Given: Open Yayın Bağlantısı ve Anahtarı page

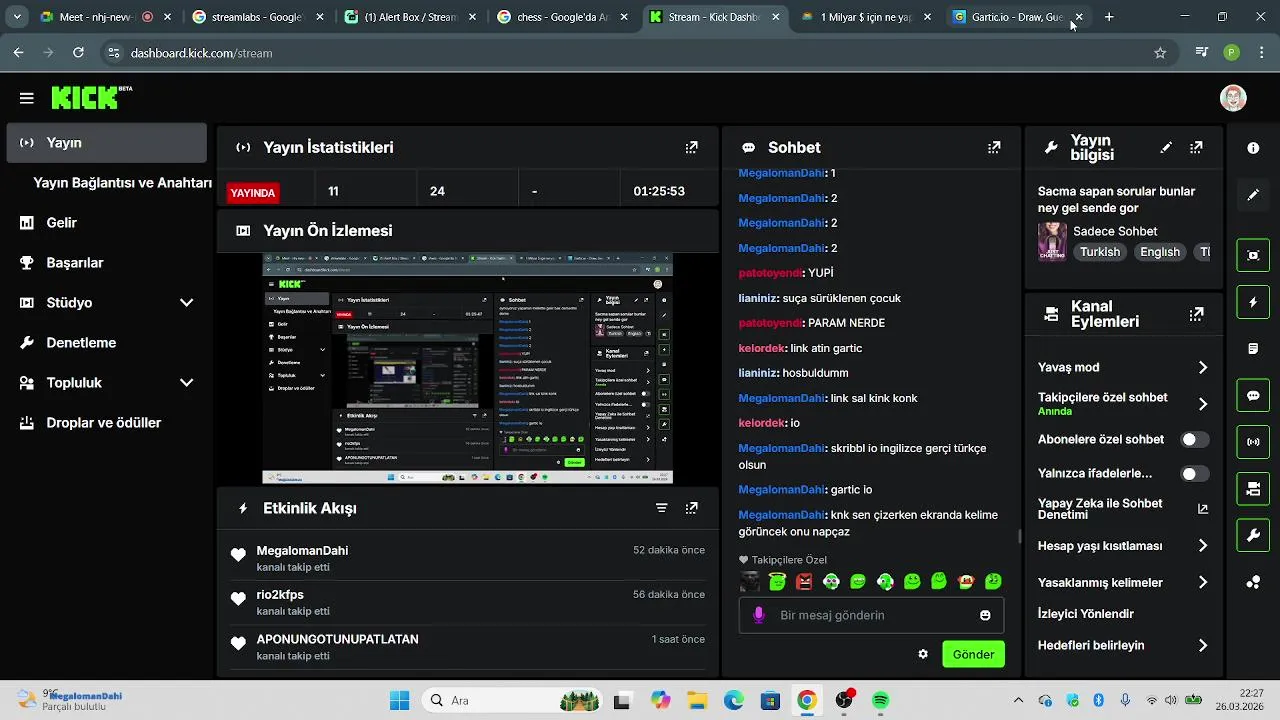Looking at the screenshot, I should coord(122,183).
